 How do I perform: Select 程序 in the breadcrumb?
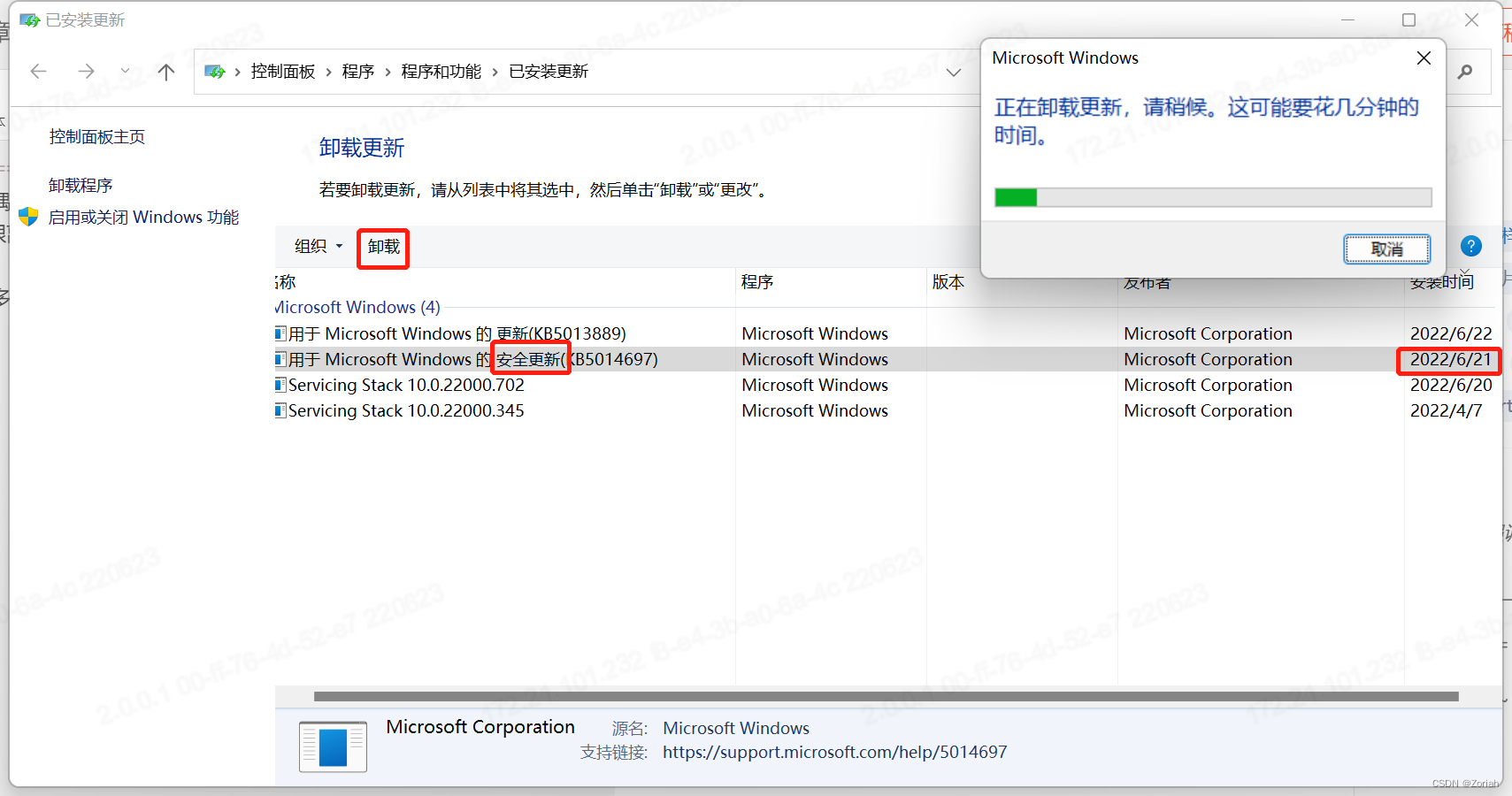tap(358, 72)
